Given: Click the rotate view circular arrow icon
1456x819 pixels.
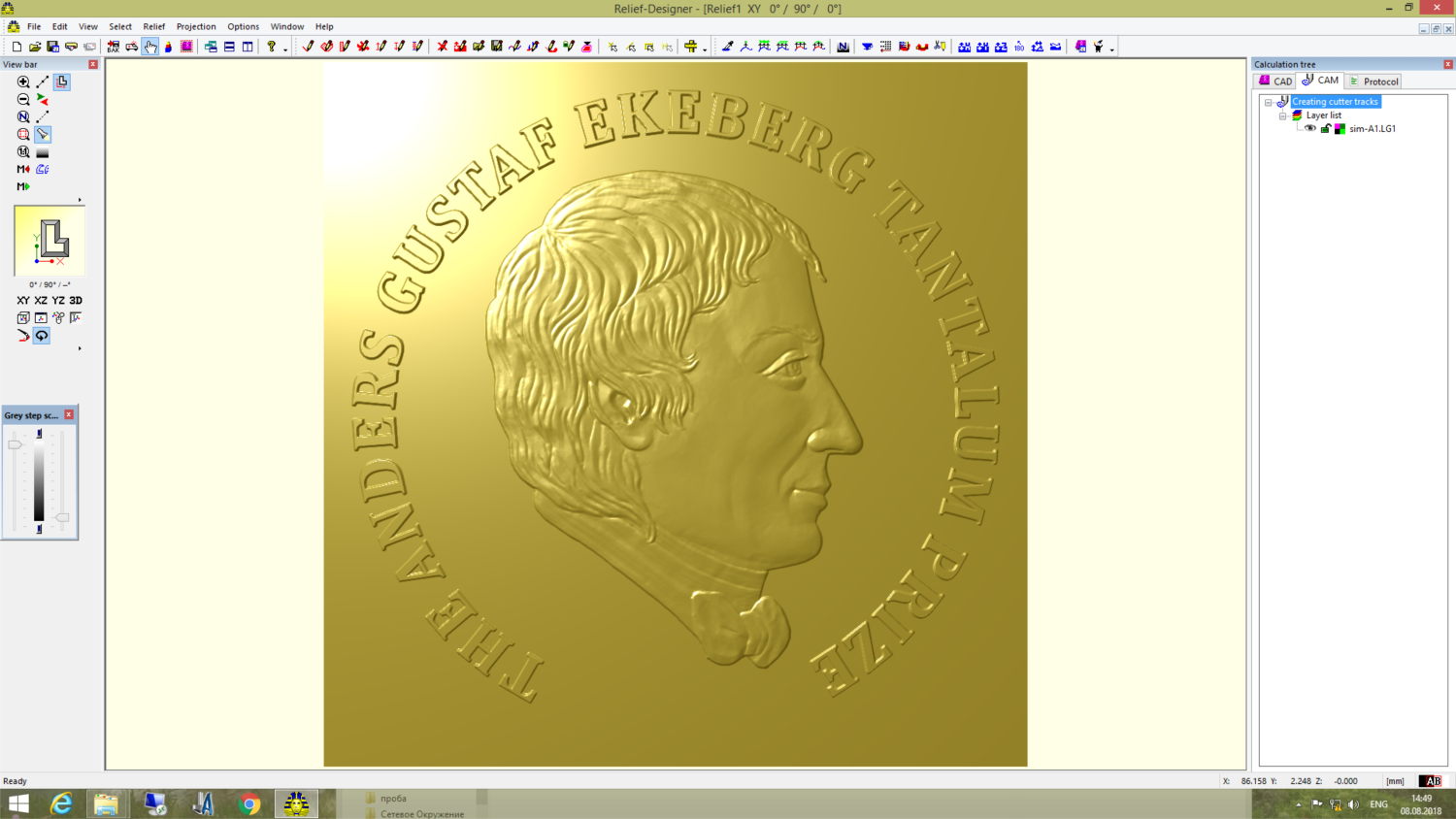Looking at the screenshot, I should 42,336.
